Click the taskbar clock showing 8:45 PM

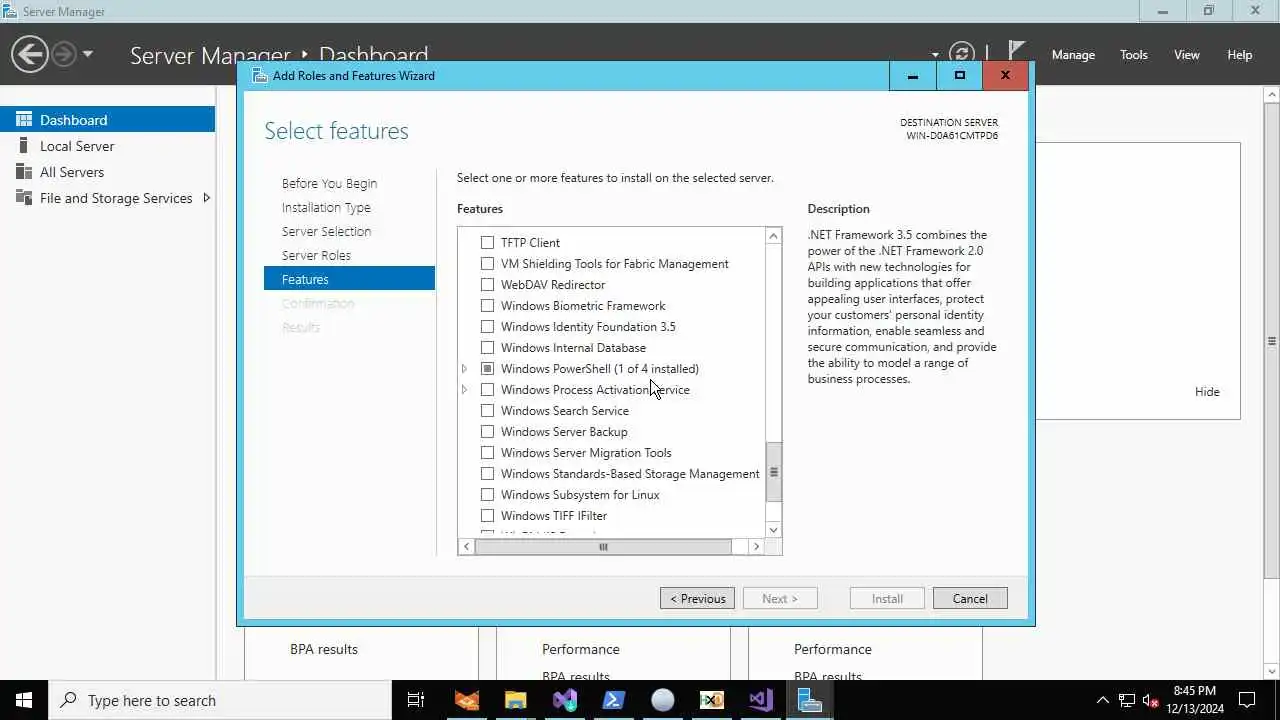[1194, 700]
